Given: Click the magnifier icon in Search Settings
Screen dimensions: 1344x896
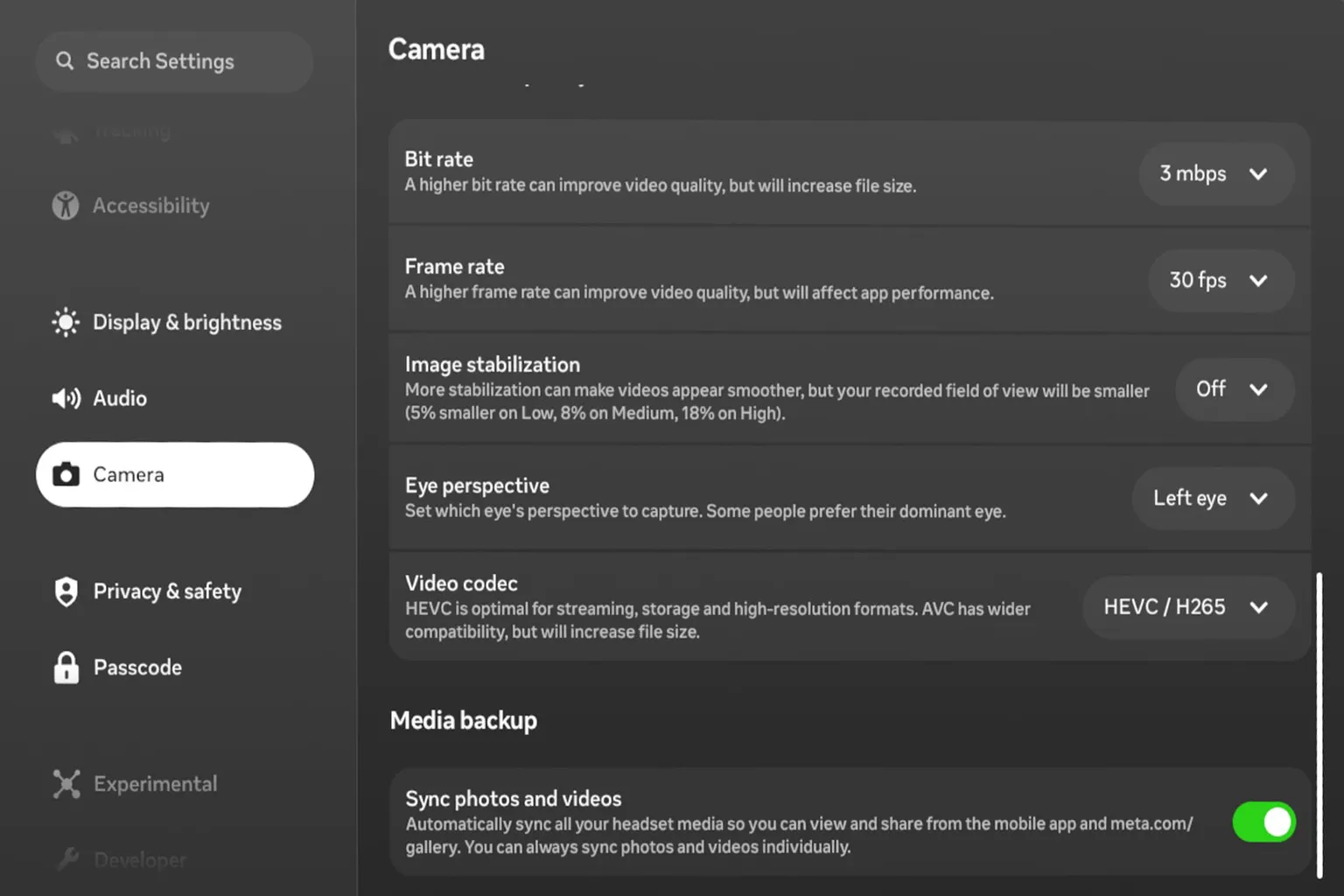Looking at the screenshot, I should [x=65, y=61].
